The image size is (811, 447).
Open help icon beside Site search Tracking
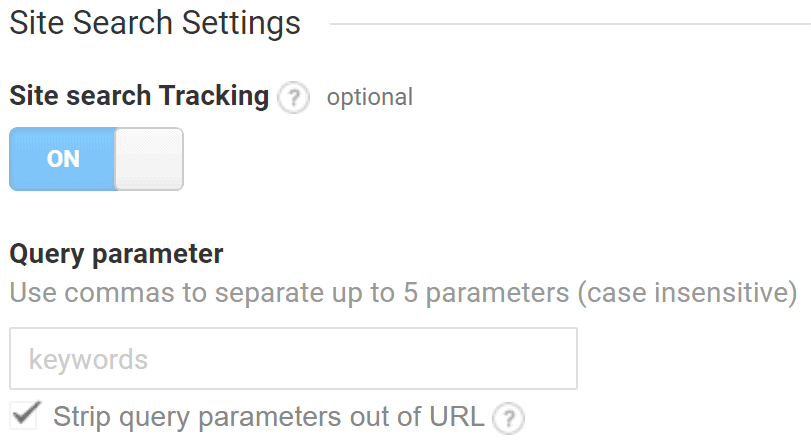293,97
